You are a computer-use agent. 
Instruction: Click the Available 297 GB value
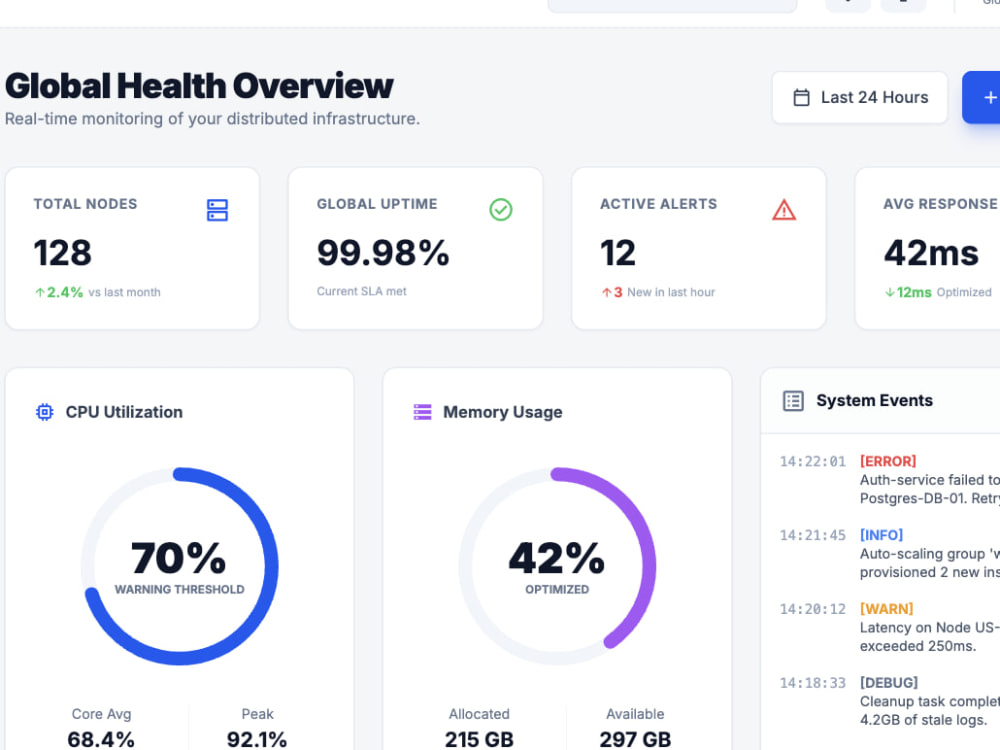(x=635, y=739)
